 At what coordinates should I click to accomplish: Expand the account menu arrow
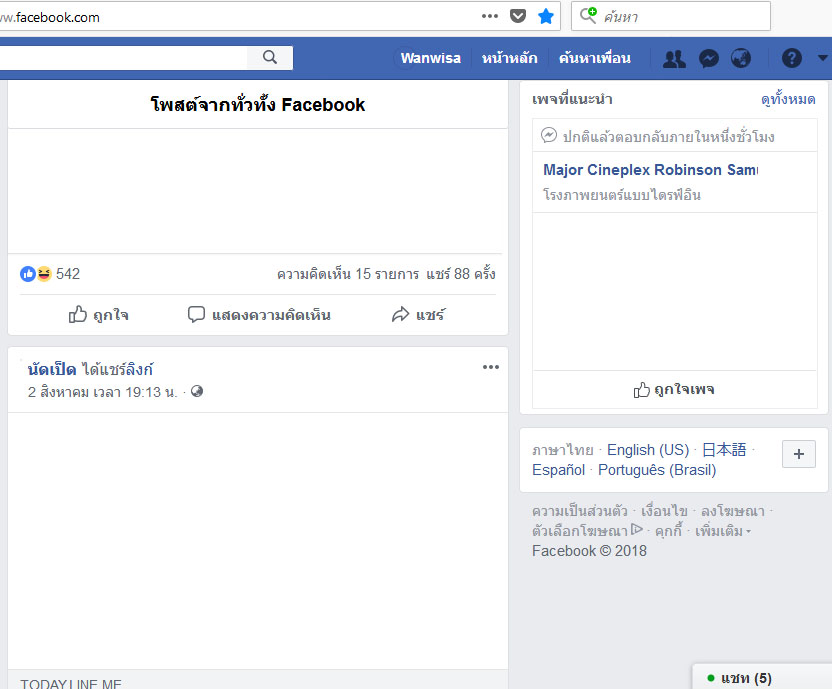tap(822, 57)
